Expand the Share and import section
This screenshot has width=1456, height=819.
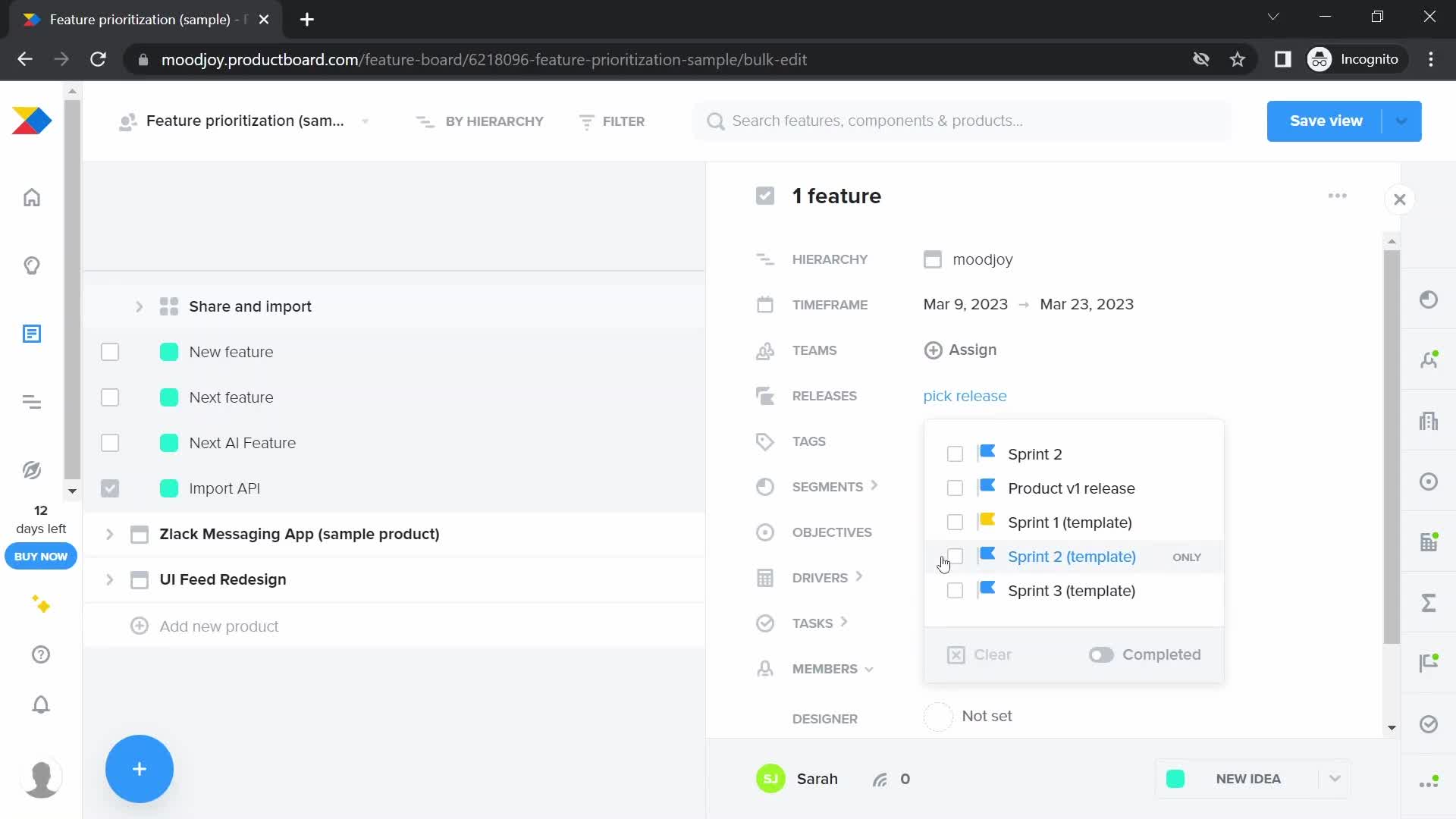(x=139, y=306)
